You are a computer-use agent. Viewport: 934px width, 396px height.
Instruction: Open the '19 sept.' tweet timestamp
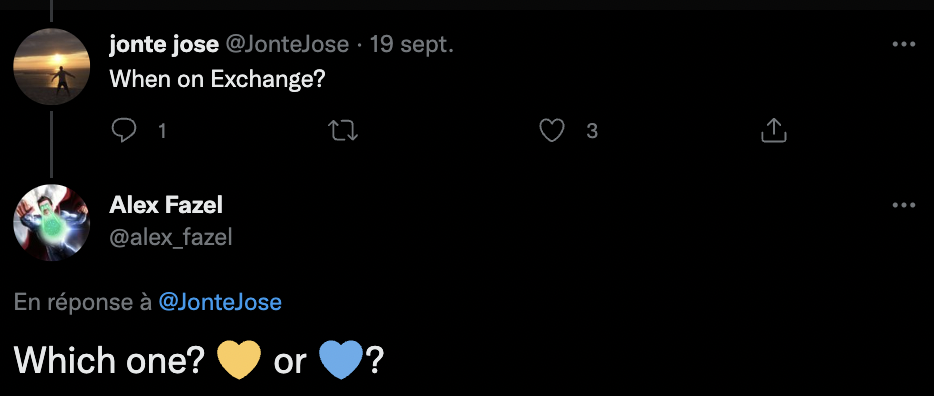(412, 45)
